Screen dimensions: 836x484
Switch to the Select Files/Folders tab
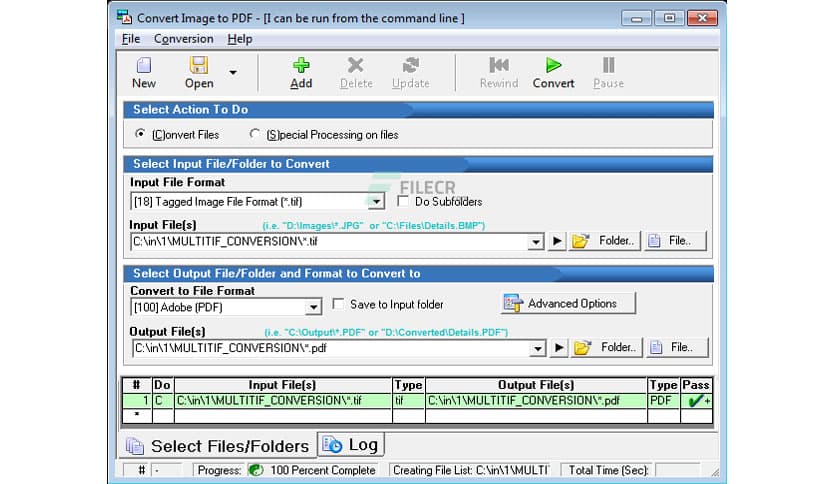click(218, 446)
